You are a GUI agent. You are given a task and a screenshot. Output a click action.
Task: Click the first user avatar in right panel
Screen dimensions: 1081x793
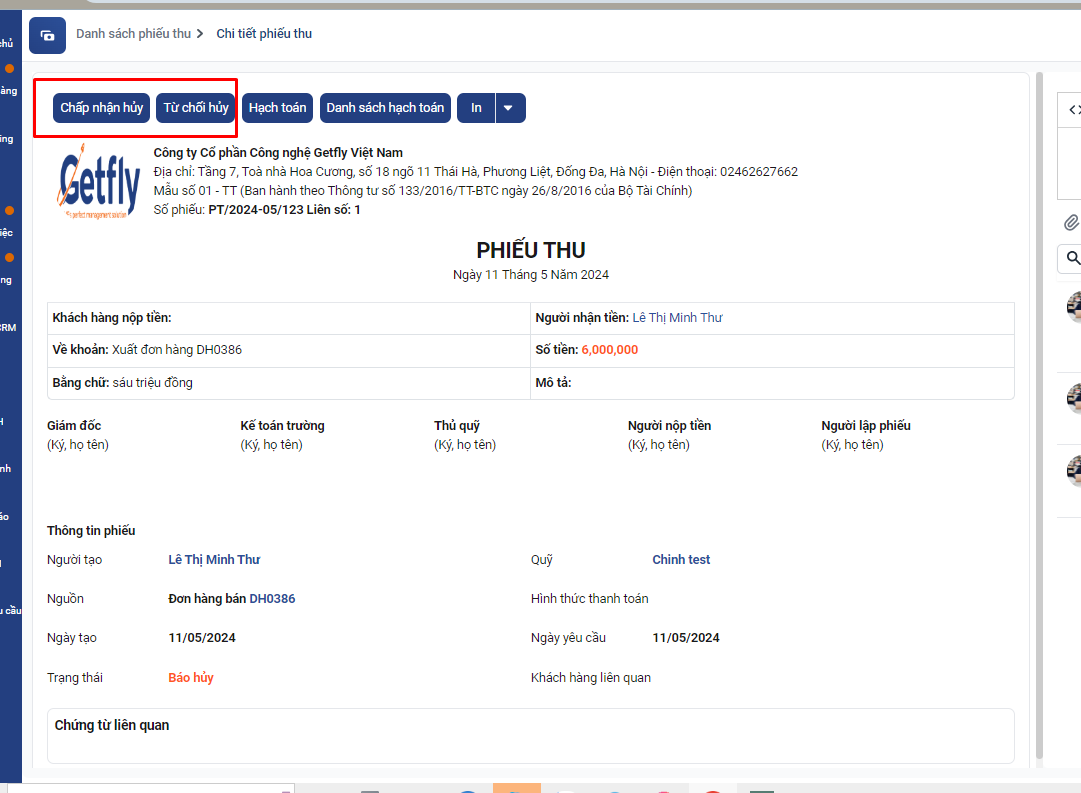tap(1074, 306)
